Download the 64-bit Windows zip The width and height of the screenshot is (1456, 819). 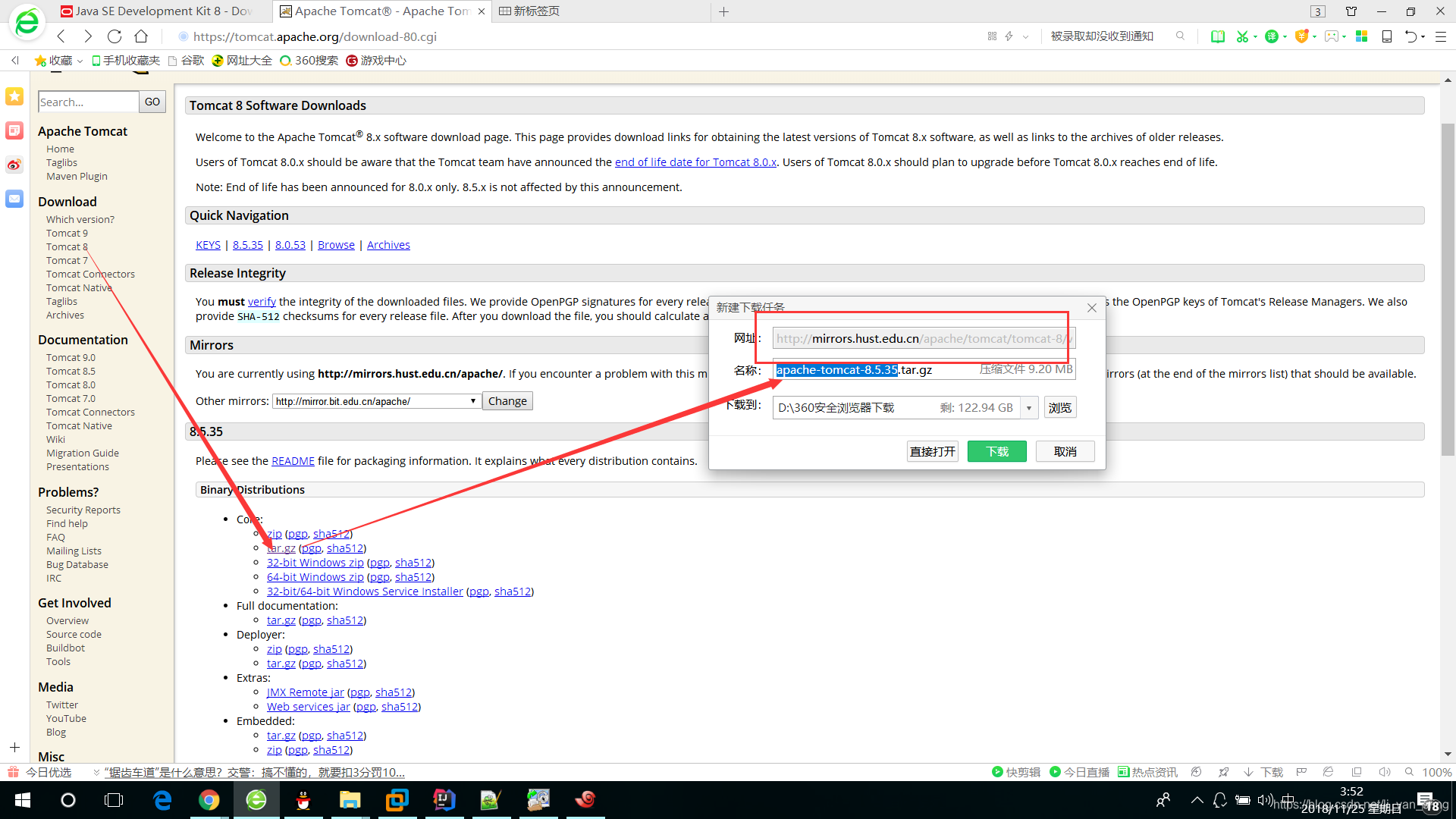(x=315, y=577)
